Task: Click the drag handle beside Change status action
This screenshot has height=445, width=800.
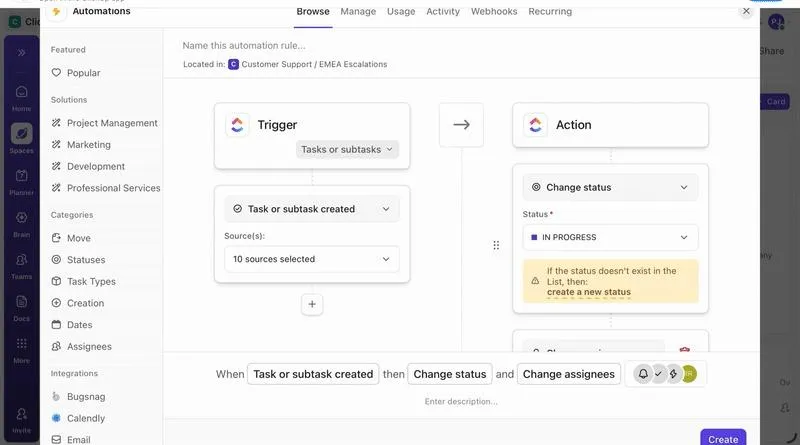Action: coord(496,245)
